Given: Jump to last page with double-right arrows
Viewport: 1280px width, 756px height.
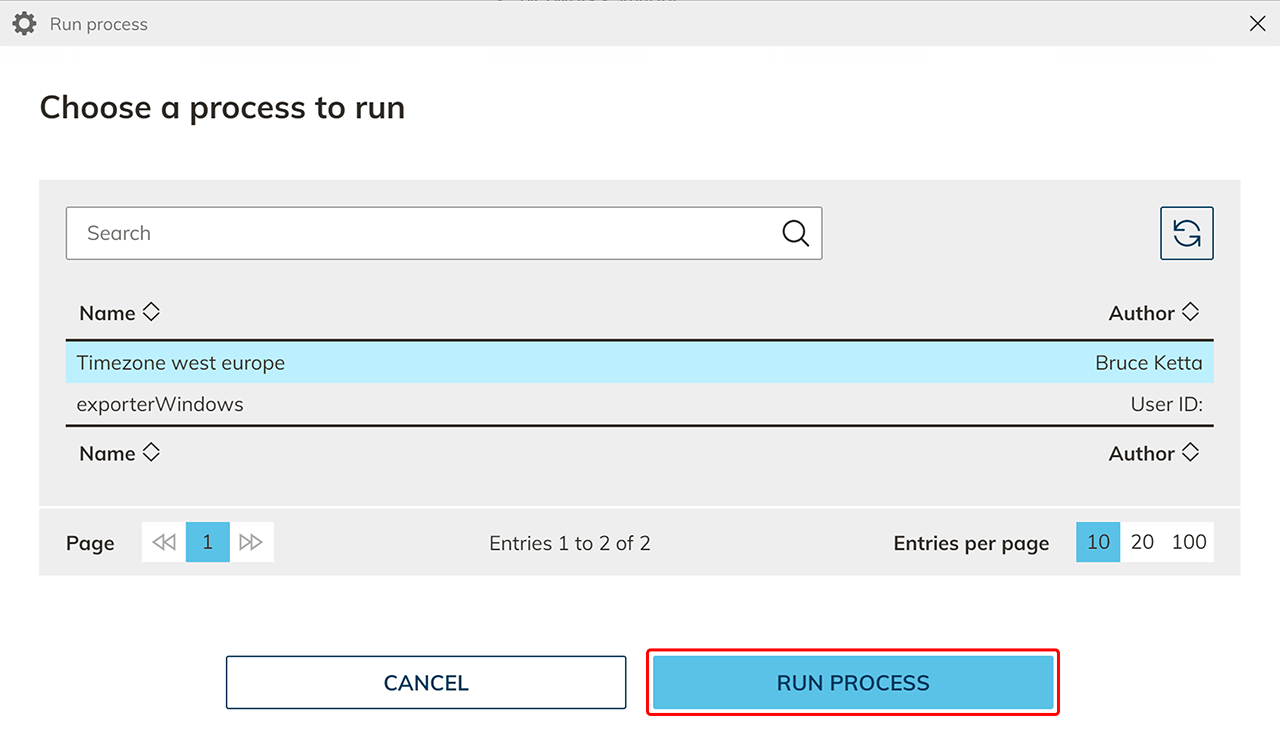Looking at the screenshot, I should (251, 542).
